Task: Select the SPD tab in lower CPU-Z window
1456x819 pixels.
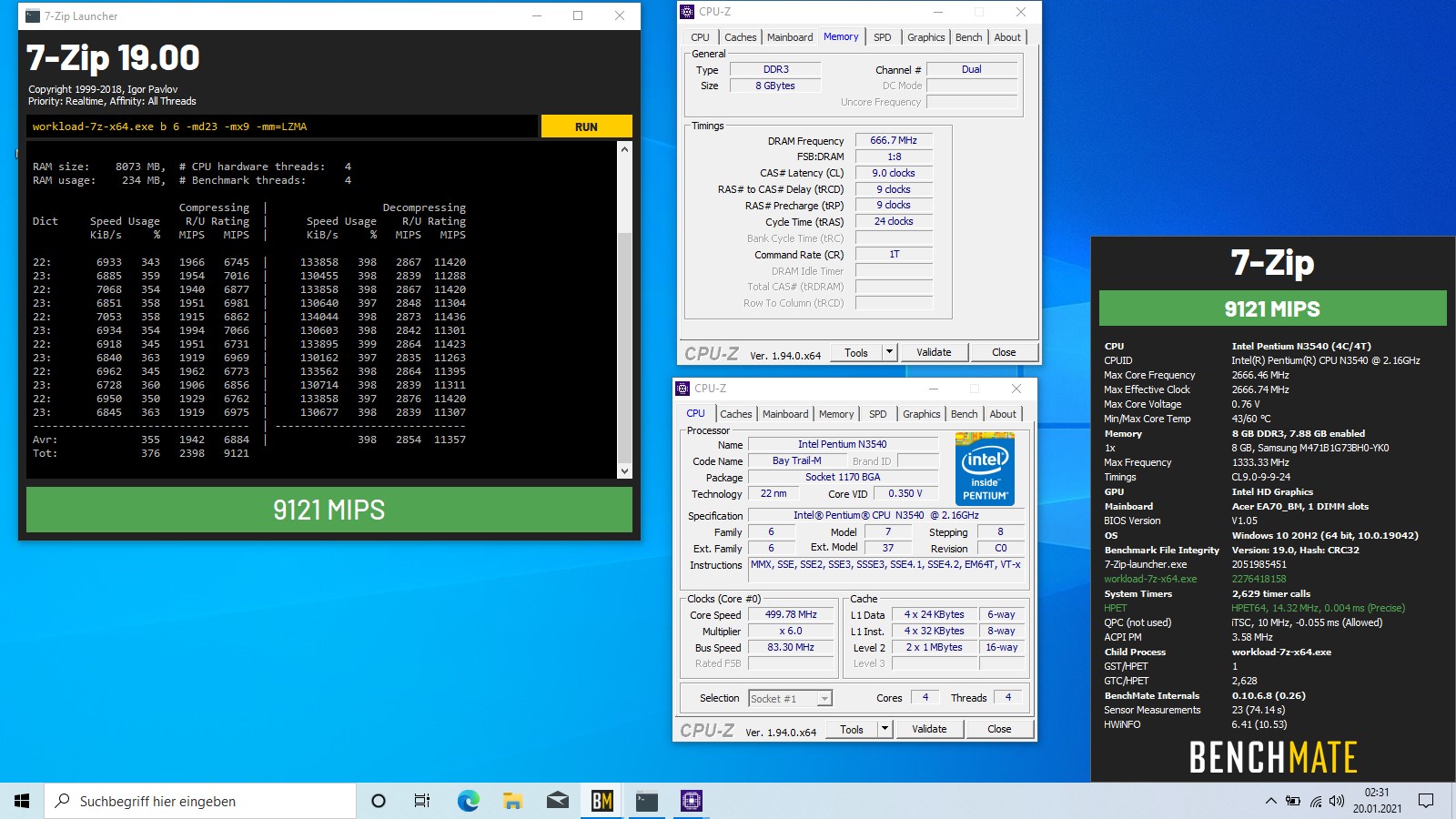Action: (877, 414)
